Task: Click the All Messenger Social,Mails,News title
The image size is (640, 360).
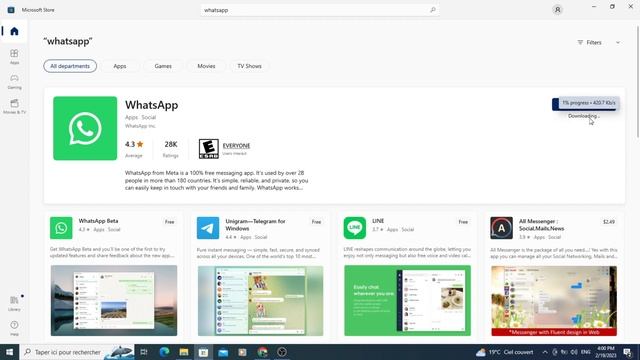Action: (x=541, y=224)
